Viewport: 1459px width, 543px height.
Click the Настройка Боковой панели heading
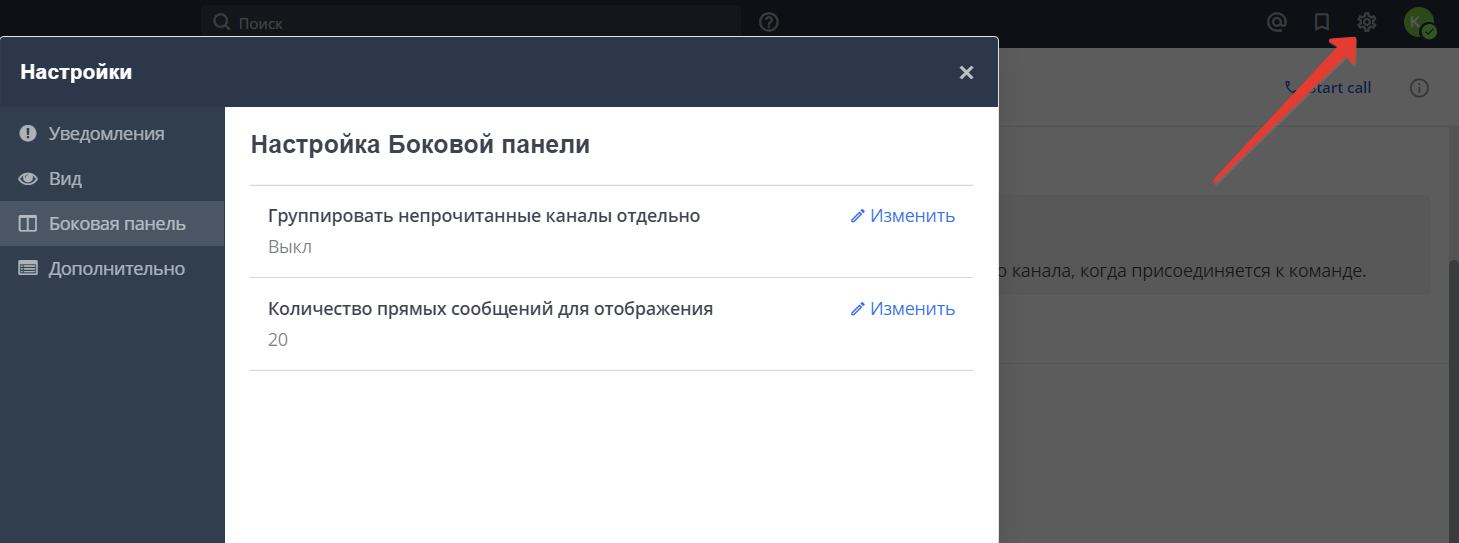[x=420, y=145]
